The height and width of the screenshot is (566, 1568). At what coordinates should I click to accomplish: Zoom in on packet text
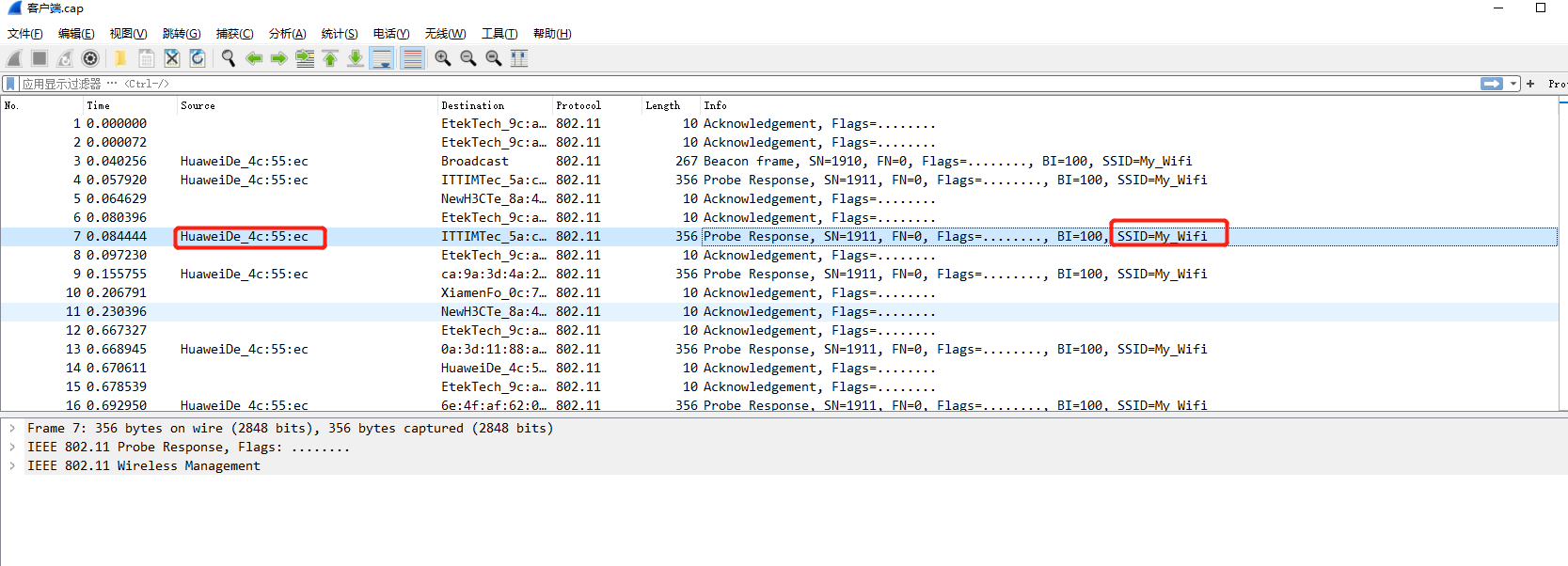442,58
